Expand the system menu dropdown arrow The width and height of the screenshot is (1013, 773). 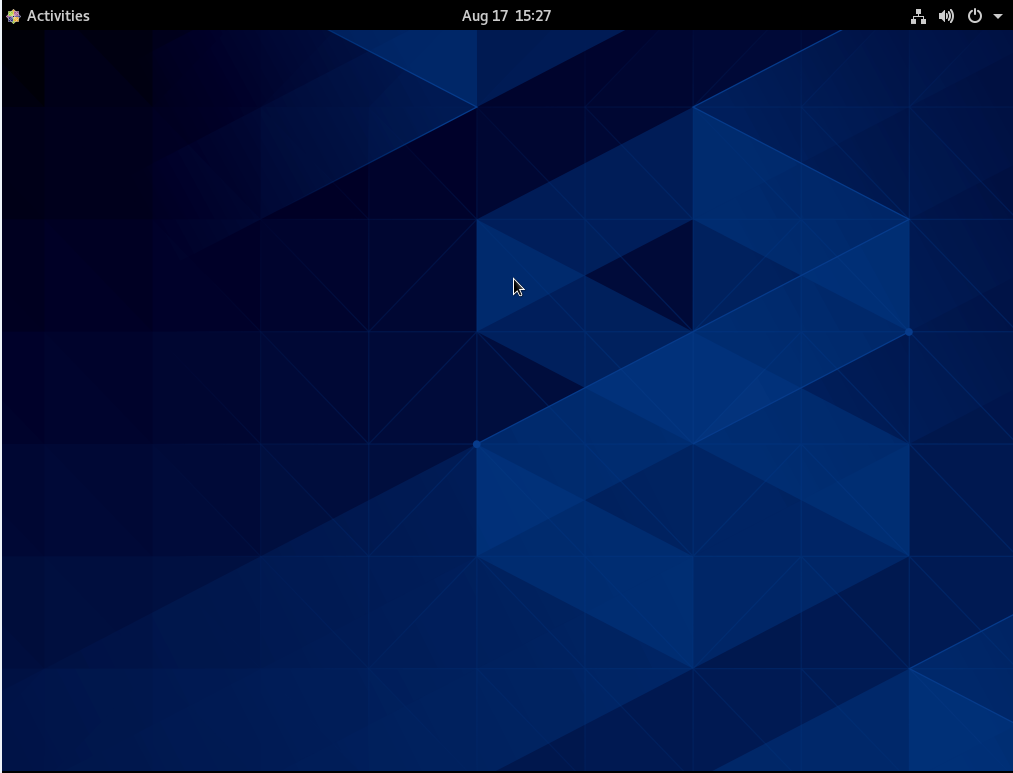point(998,16)
